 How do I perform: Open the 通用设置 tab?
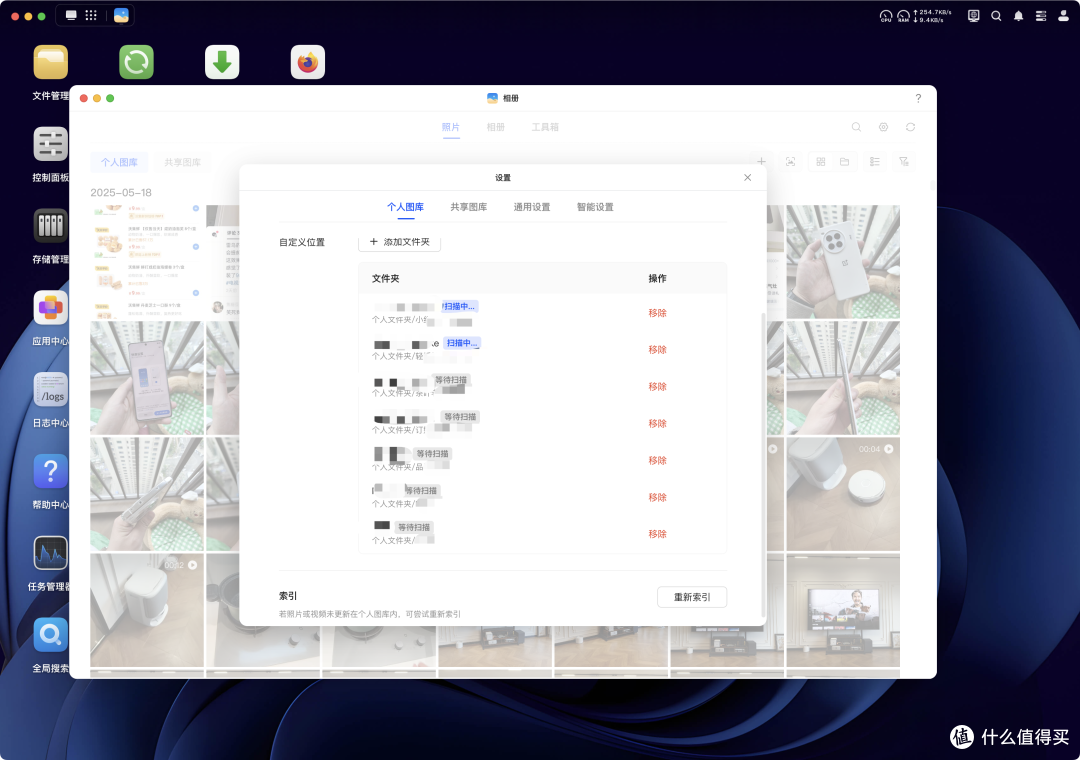coord(532,207)
